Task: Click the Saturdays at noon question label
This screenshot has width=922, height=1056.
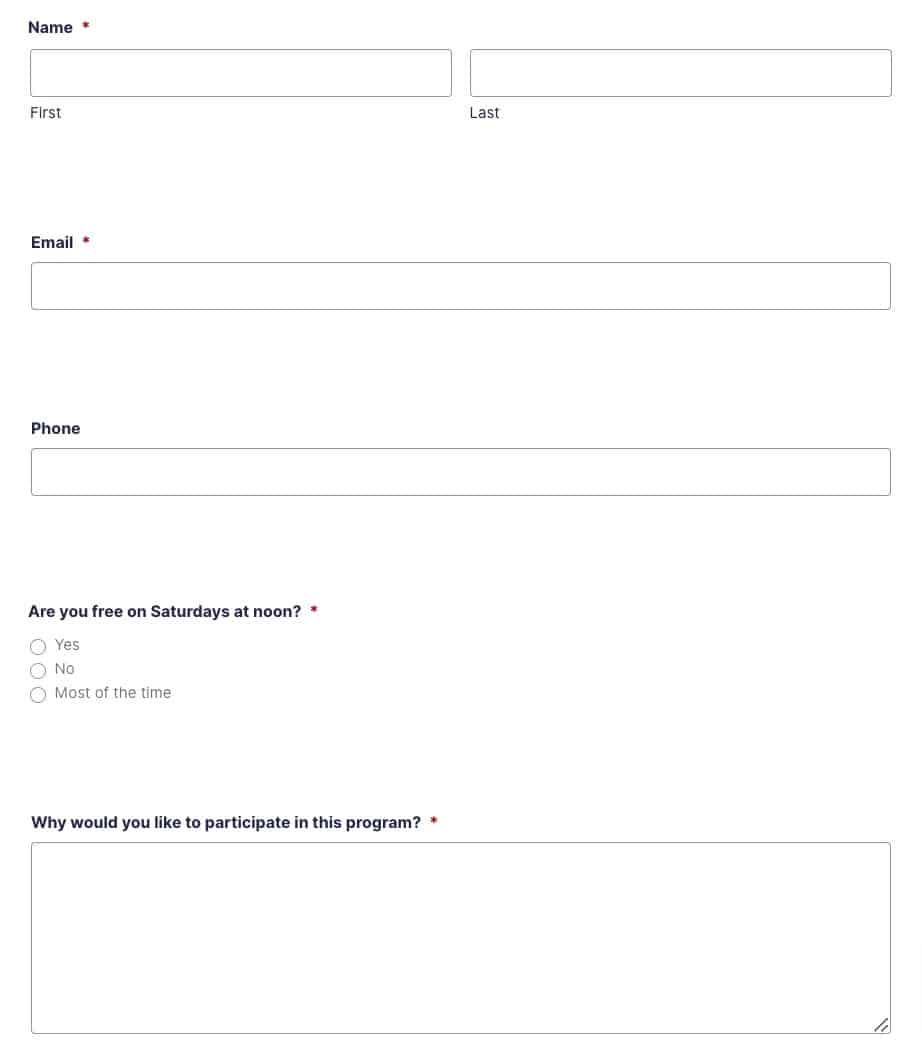Action: tap(165, 612)
